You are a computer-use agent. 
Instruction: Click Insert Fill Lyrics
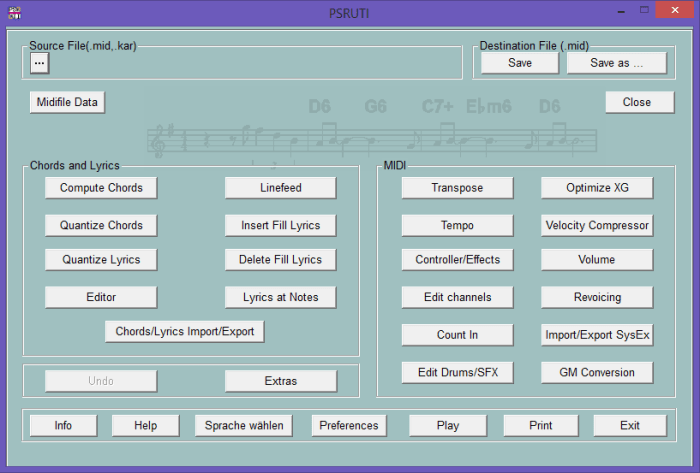(x=280, y=225)
